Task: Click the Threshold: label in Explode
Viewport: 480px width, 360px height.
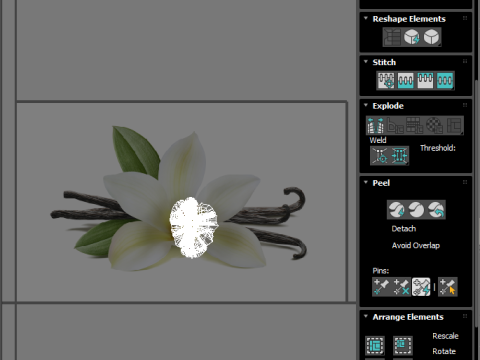Action: 438,148
